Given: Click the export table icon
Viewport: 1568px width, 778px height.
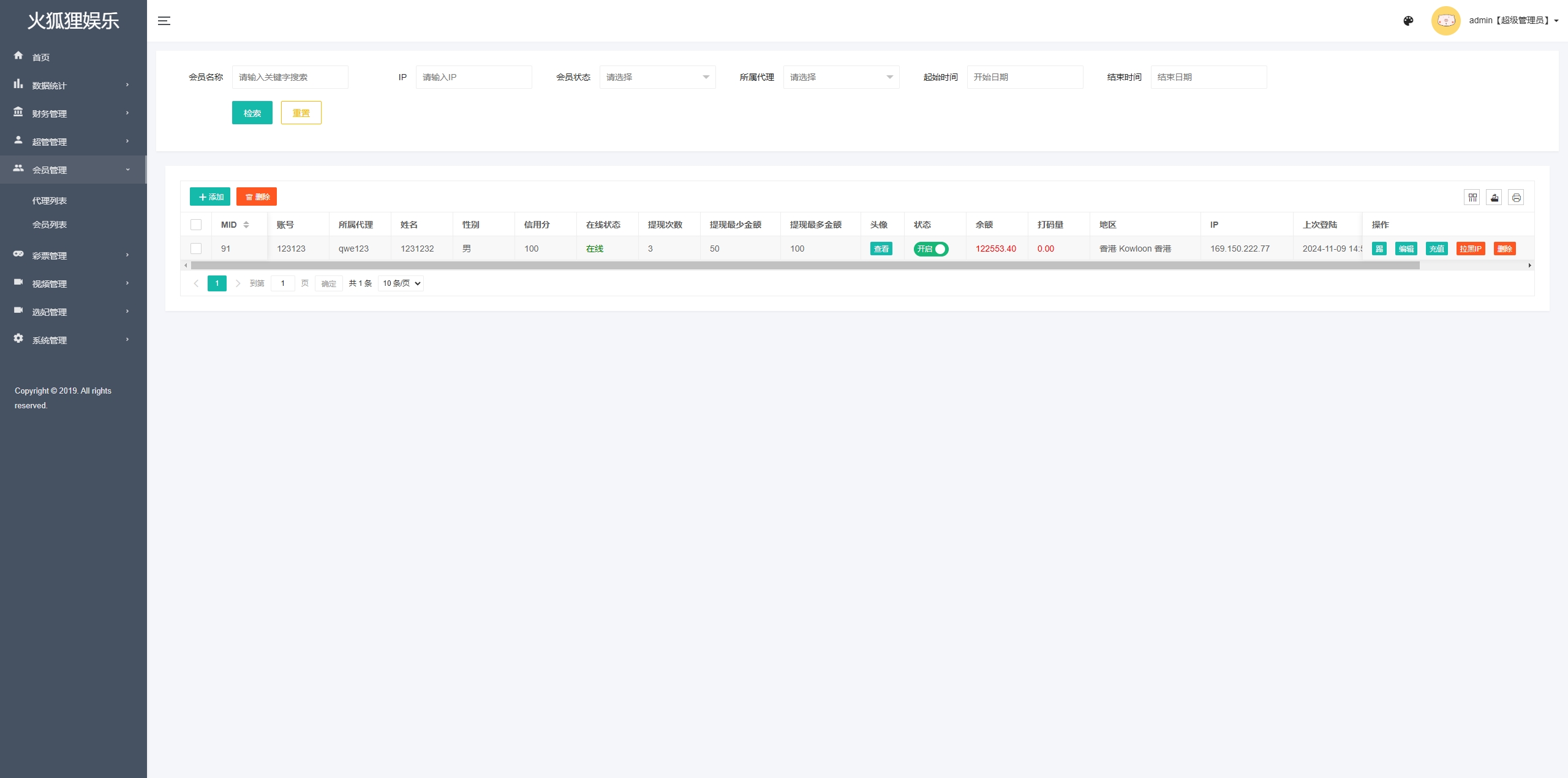Looking at the screenshot, I should (1494, 197).
